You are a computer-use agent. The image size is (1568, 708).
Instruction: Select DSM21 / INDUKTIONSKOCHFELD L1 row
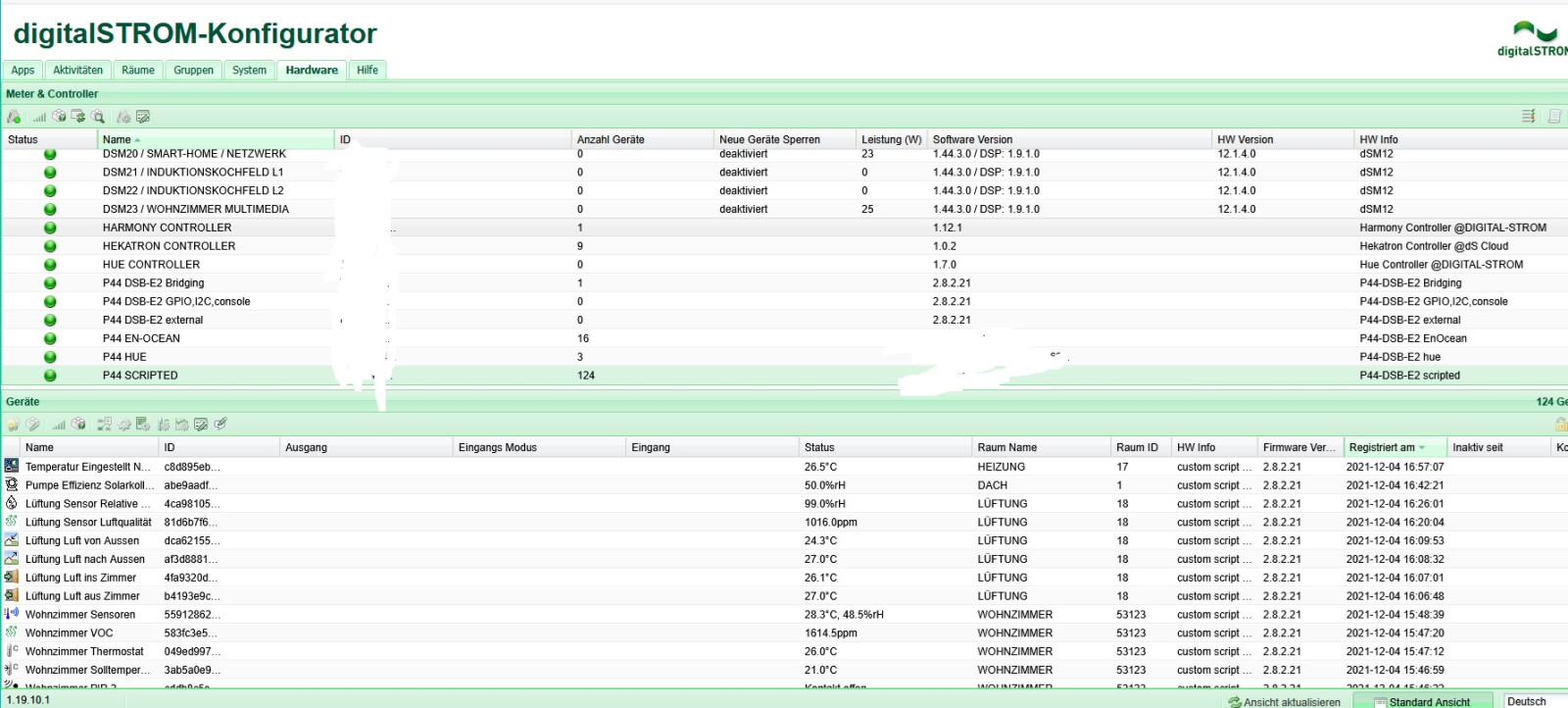784,172
